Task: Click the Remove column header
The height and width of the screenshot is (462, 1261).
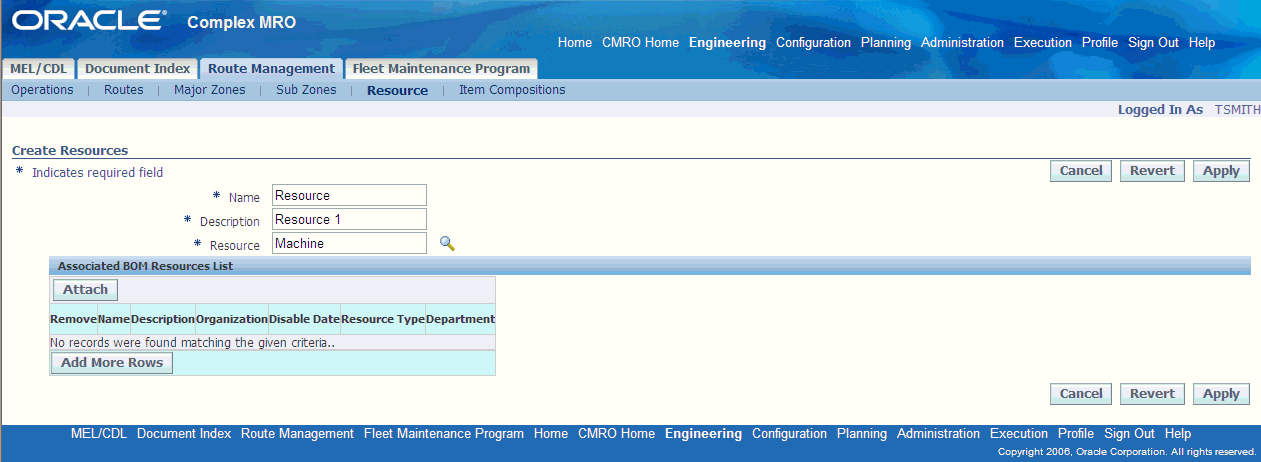Action: (x=73, y=319)
